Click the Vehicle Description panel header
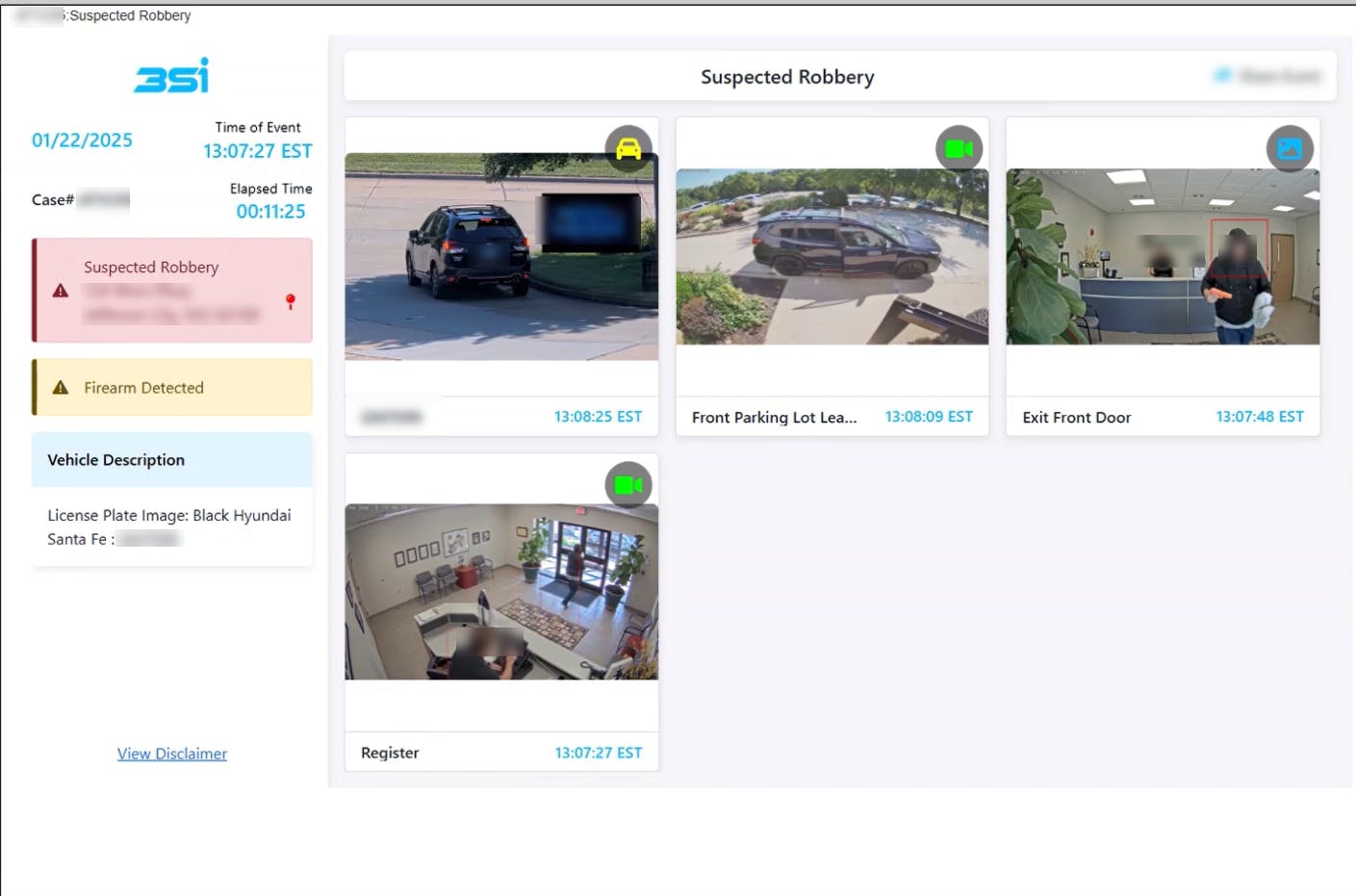Viewport: 1356px width, 896px height. (x=172, y=460)
